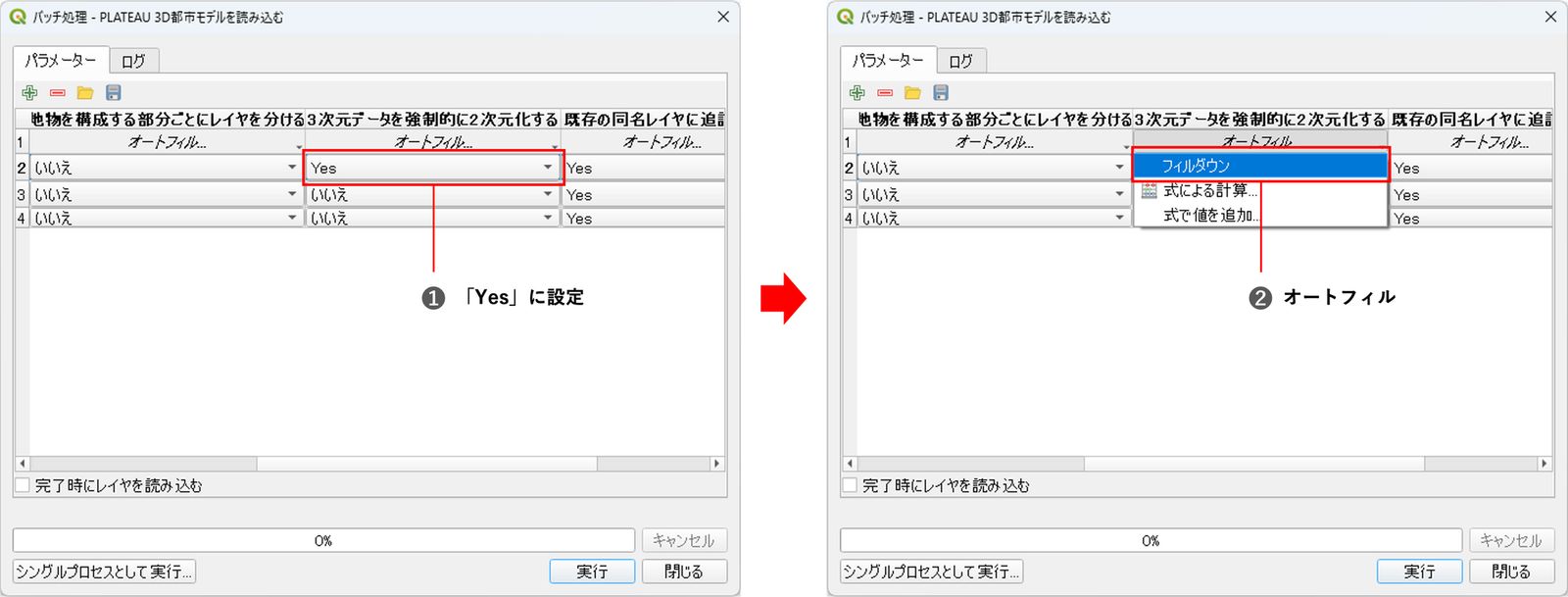This screenshot has width=1568, height=597.
Task: Open オートフィル under 2次元化 column in left dialog
Action: click(433, 142)
